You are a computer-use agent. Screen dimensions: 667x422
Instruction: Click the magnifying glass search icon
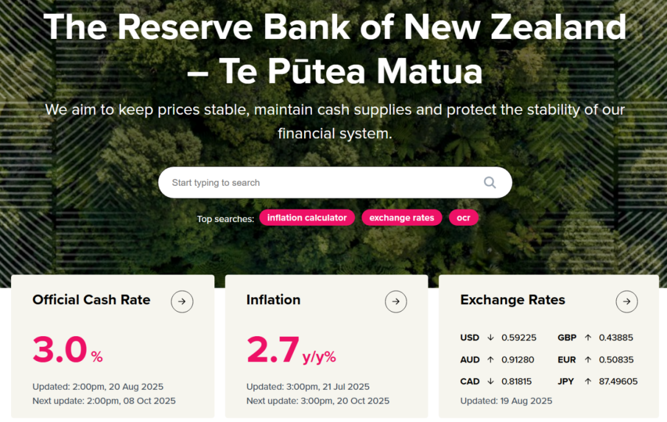coord(490,182)
